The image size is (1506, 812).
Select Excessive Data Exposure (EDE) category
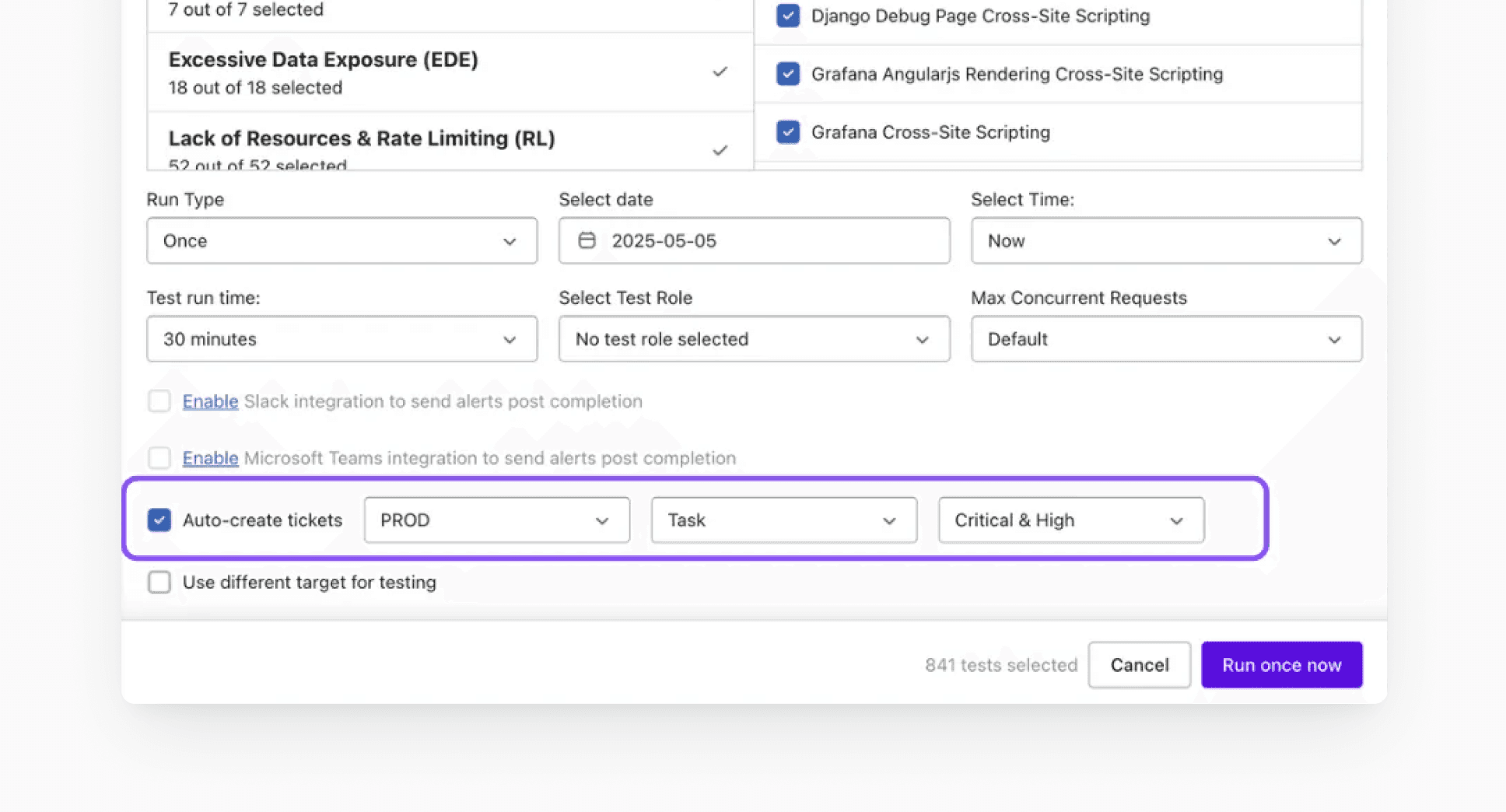[450, 72]
